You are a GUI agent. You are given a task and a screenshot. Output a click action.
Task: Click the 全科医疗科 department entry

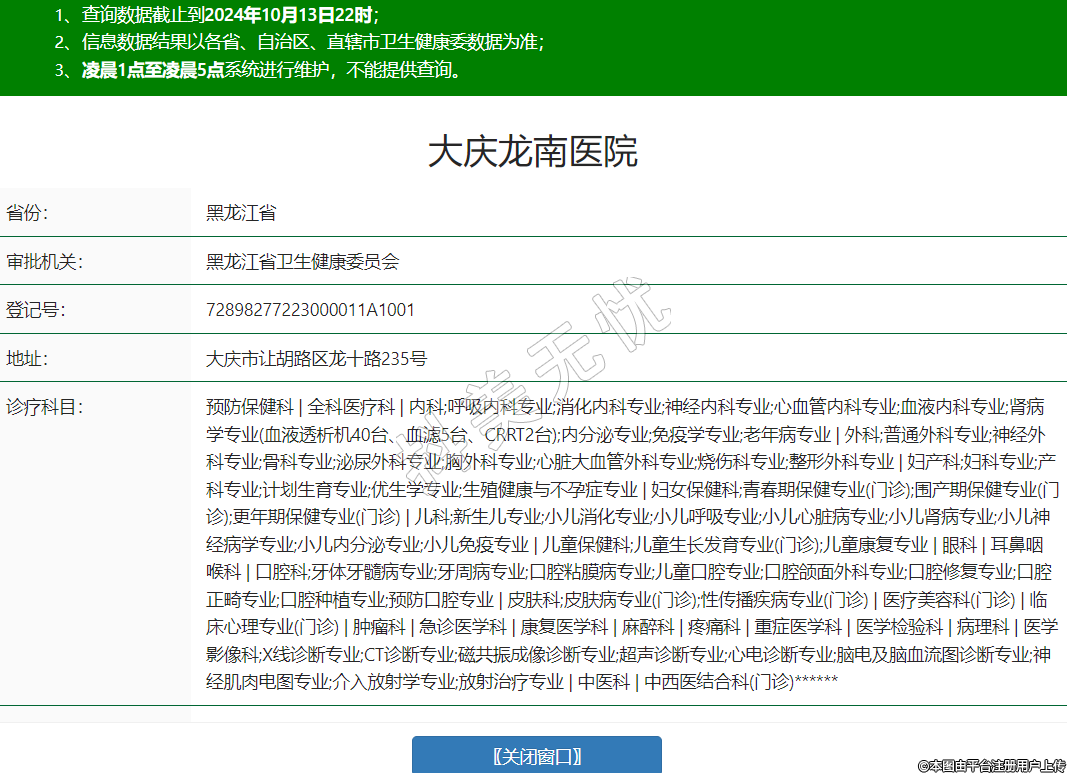[x=351, y=407]
